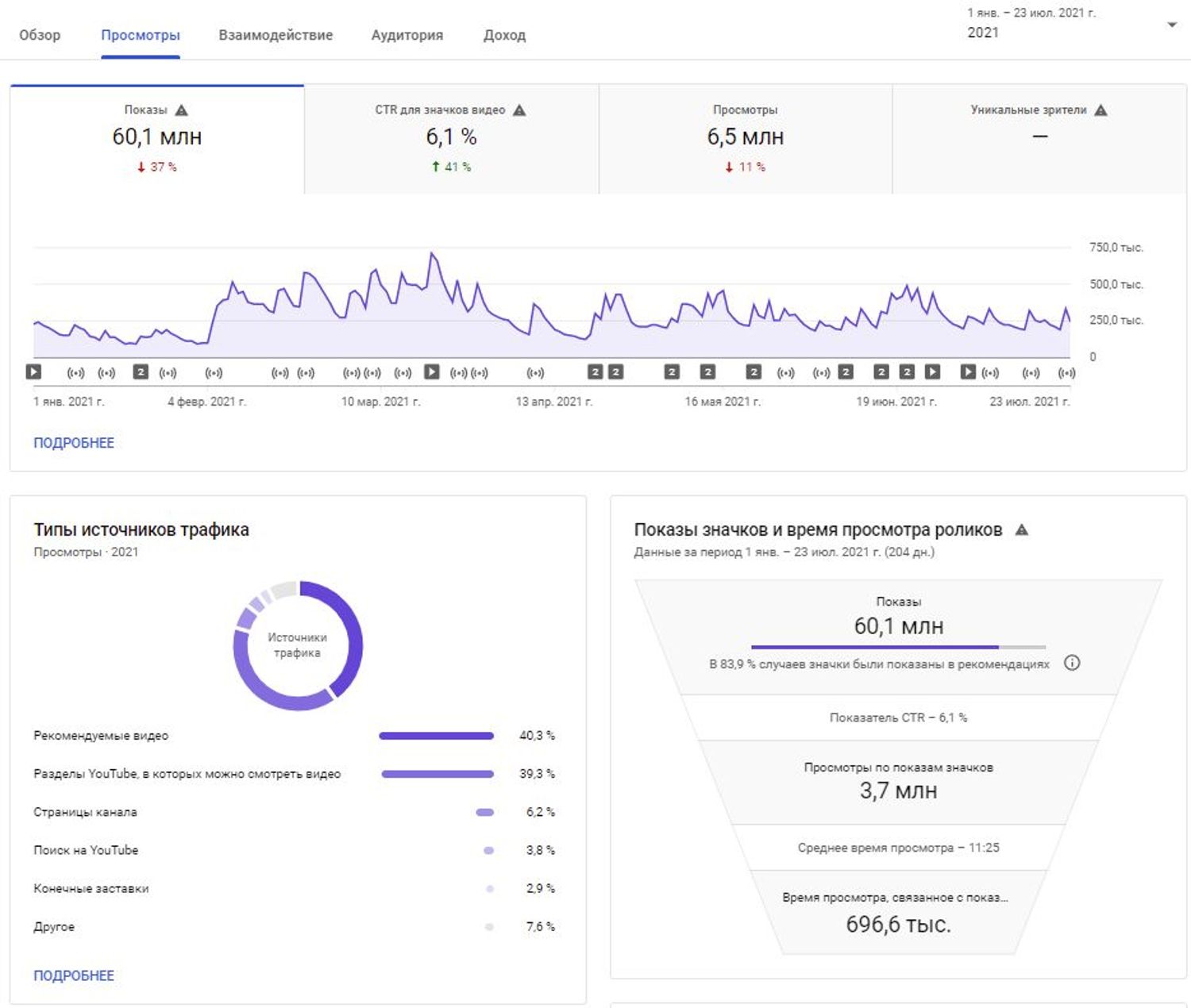
Task: Click play video marker between March and April
Action: pyautogui.click(x=432, y=371)
